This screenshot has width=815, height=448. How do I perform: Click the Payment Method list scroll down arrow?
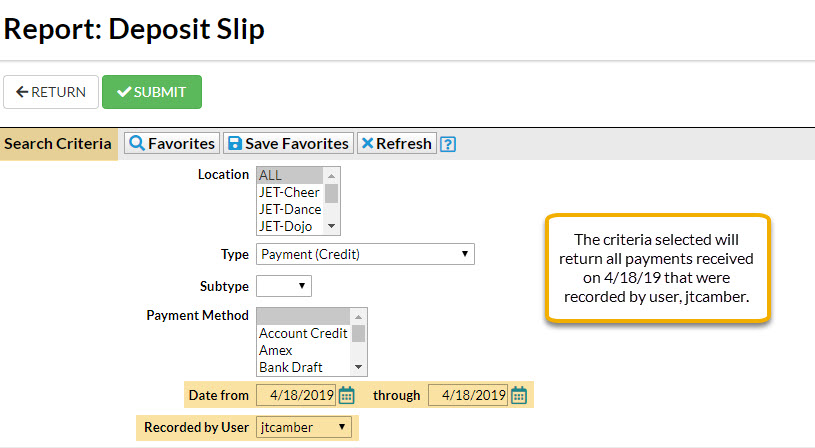[358, 367]
